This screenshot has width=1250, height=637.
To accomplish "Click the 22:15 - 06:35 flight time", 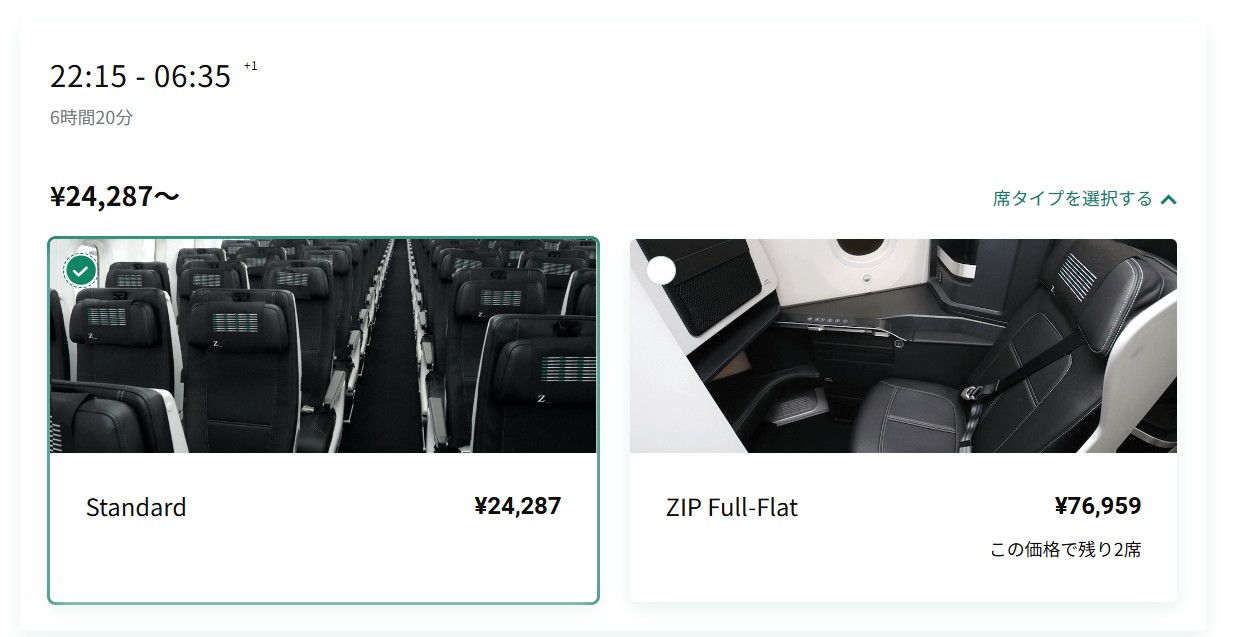I will tap(141, 76).
